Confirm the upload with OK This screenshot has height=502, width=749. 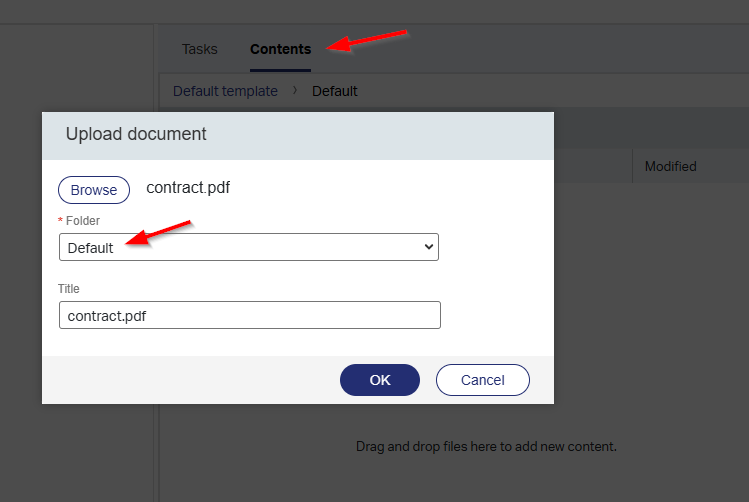pyautogui.click(x=380, y=380)
